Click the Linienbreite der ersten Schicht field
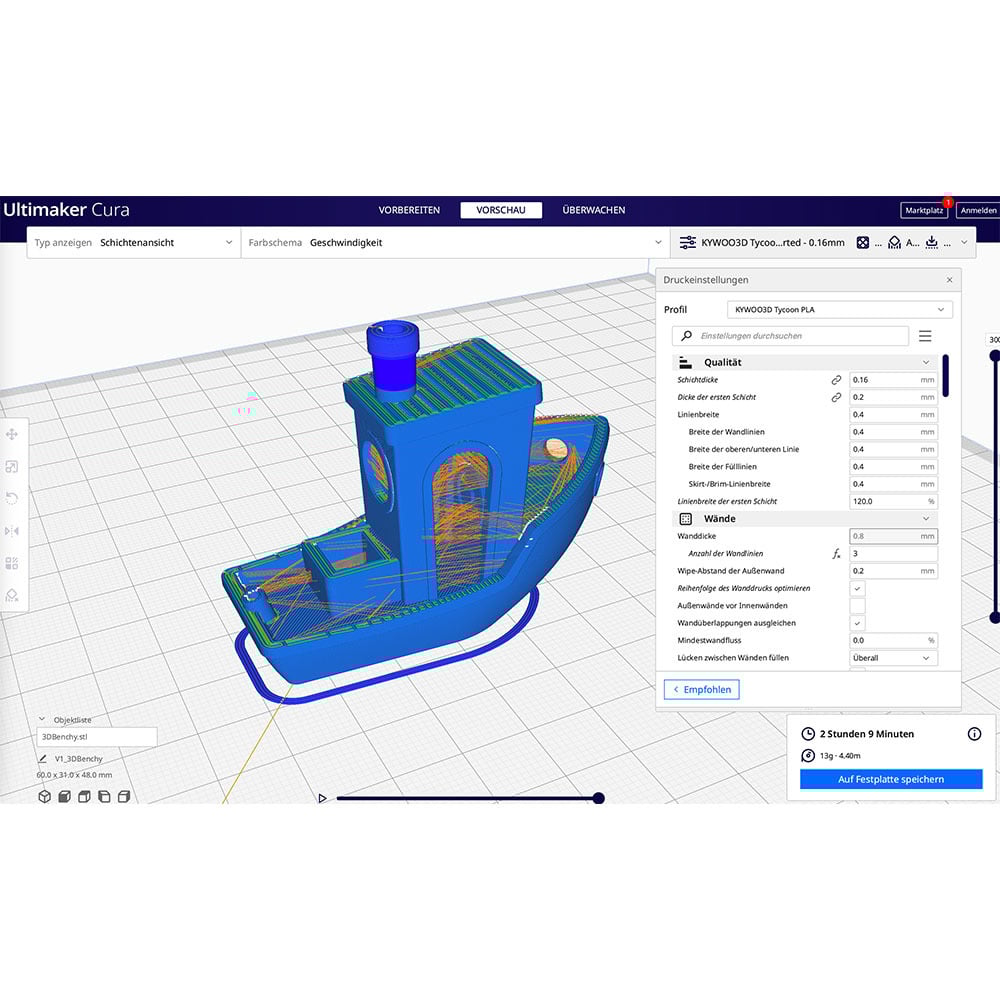Image resolution: width=1000 pixels, height=1000 pixels. pyautogui.click(x=893, y=501)
